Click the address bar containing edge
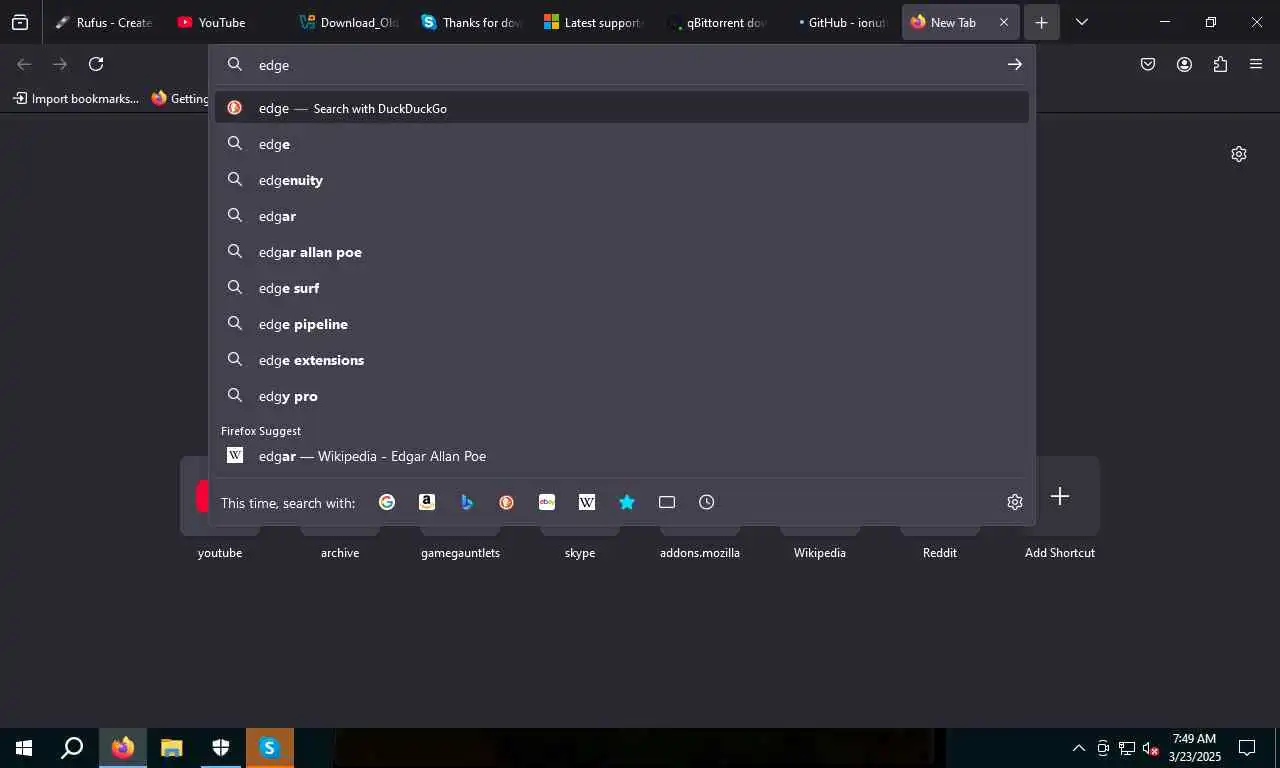Screen dimensions: 1280x768 [x=620, y=64]
